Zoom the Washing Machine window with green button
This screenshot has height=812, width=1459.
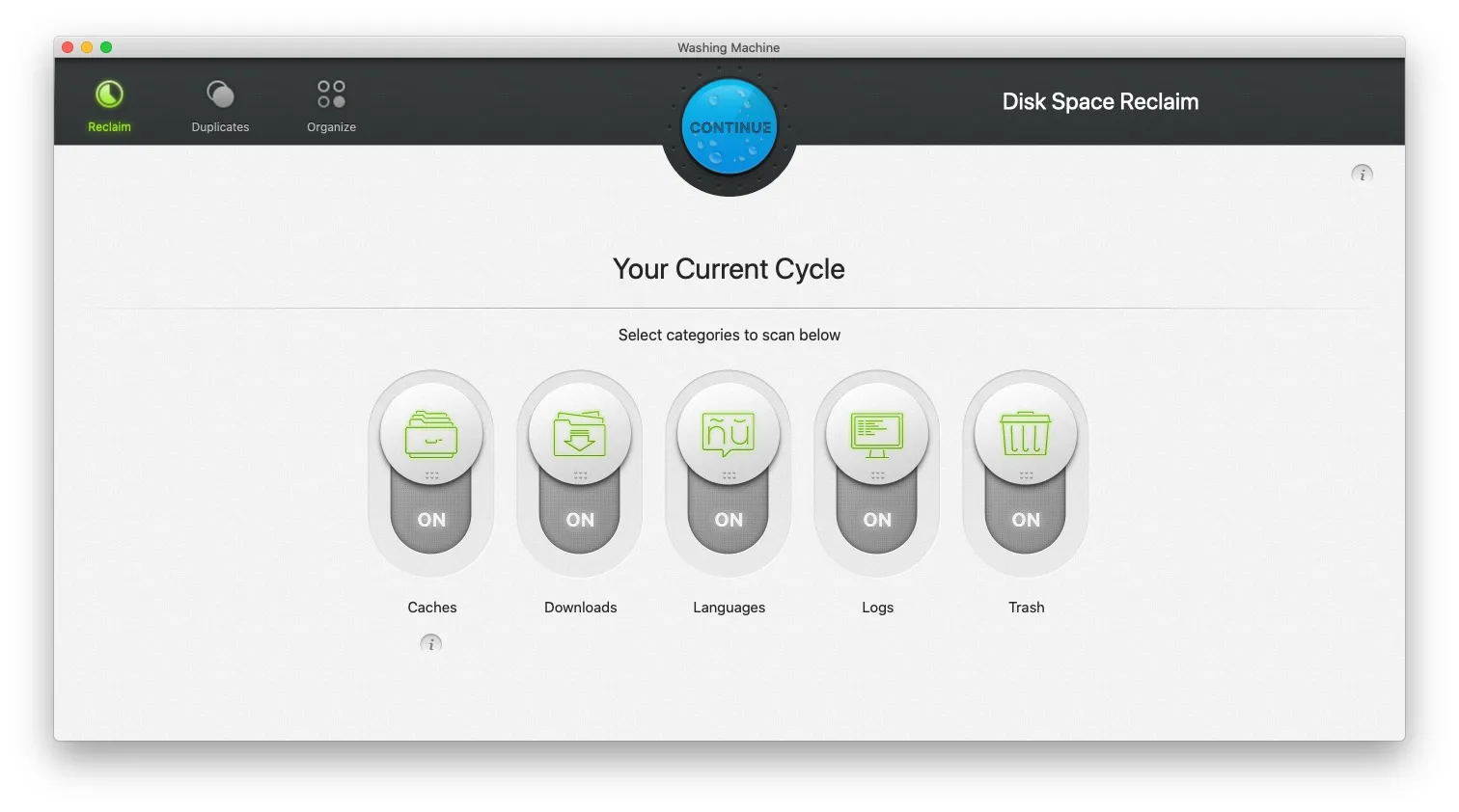pyautogui.click(x=106, y=47)
